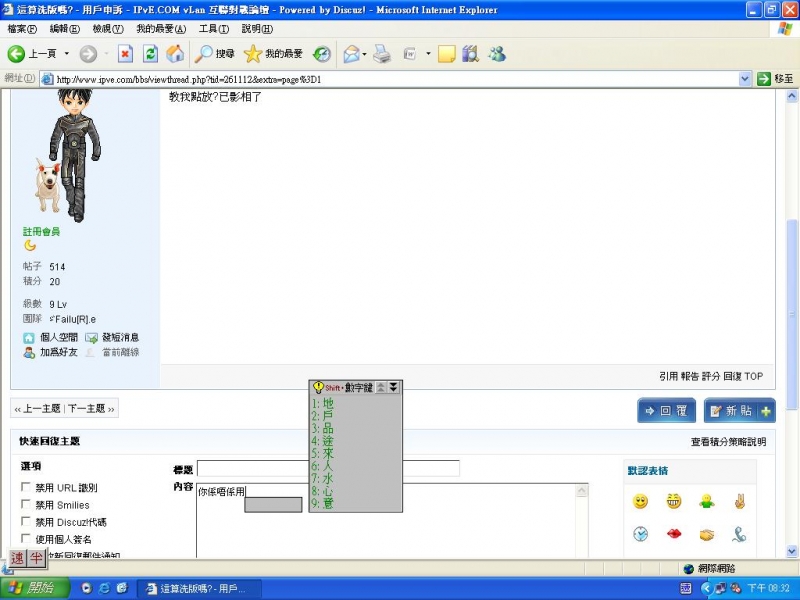Launch Internet Explorer quick launch icon
This screenshot has height=600, width=800.
tap(105, 588)
